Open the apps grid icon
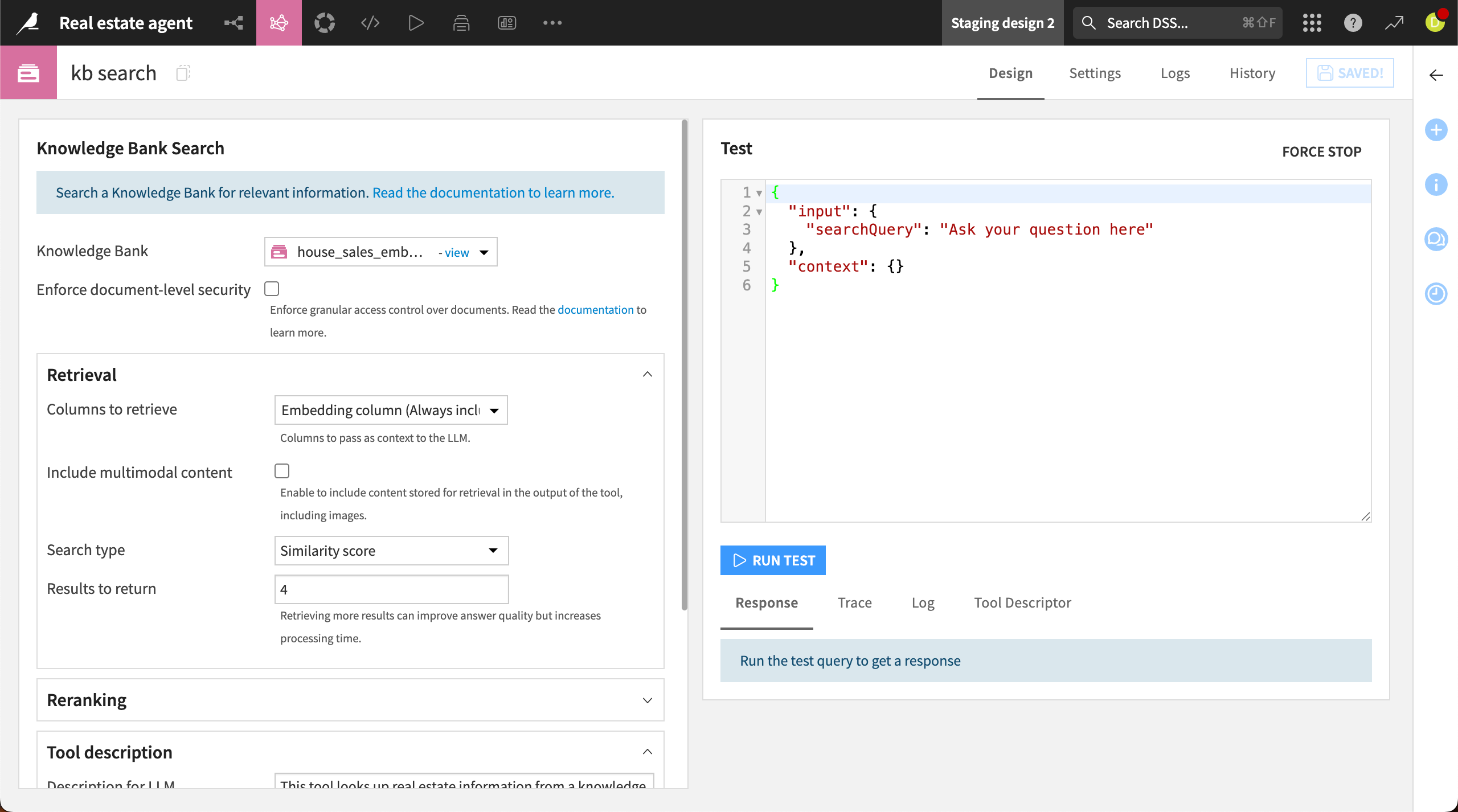The image size is (1458, 812). pos(1312,23)
